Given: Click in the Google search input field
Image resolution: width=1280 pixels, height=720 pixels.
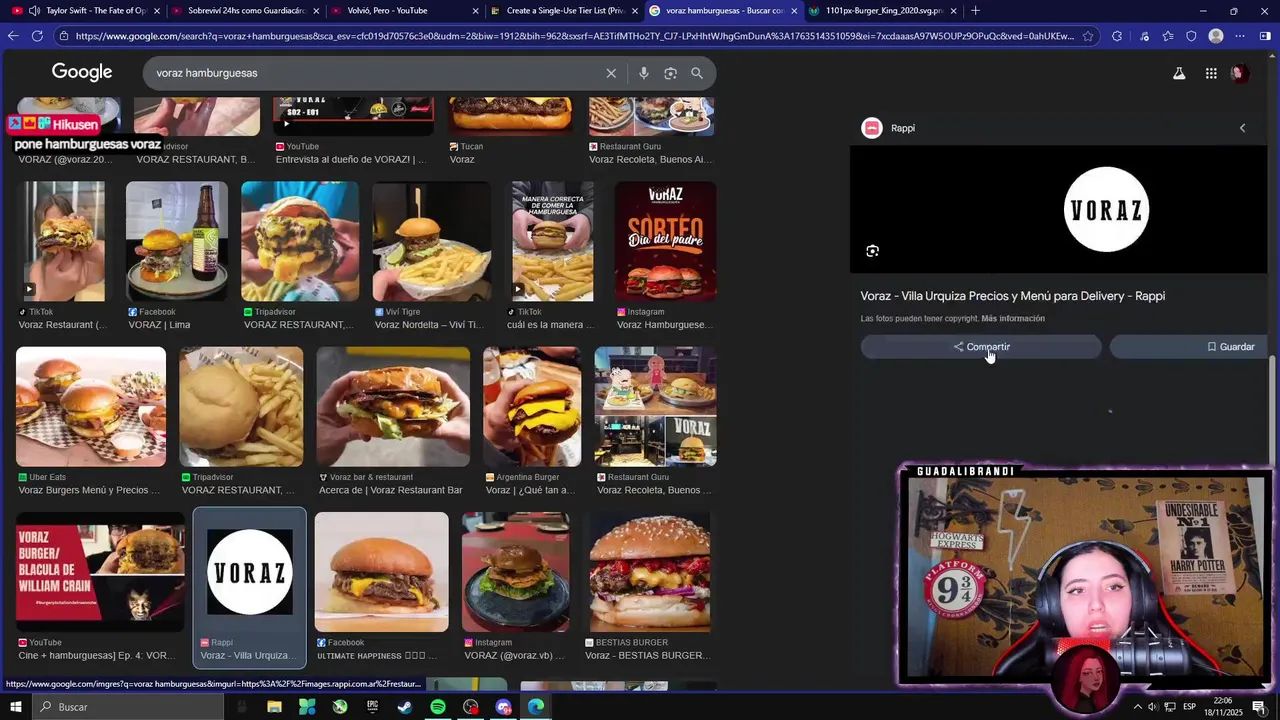Looking at the screenshot, I should coord(375,73).
